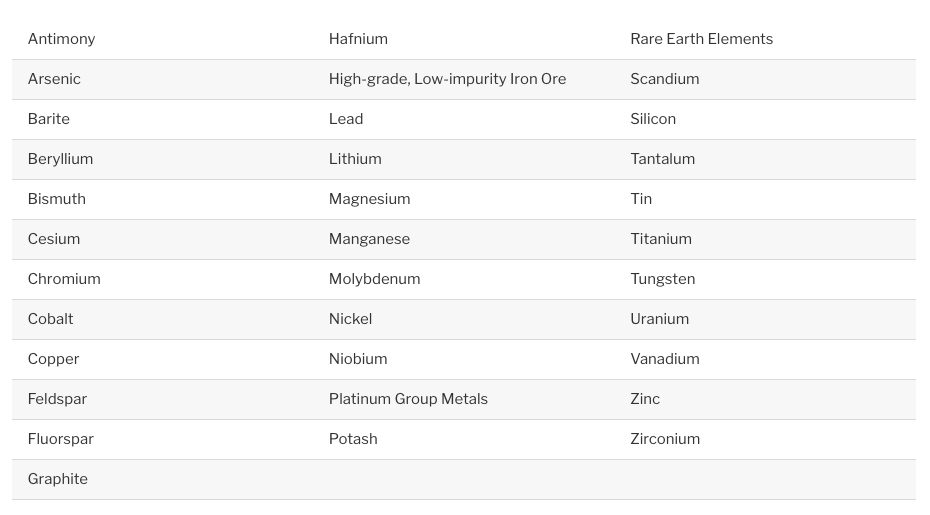
Task: Click the Bismuth entry
Action: (x=57, y=199)
